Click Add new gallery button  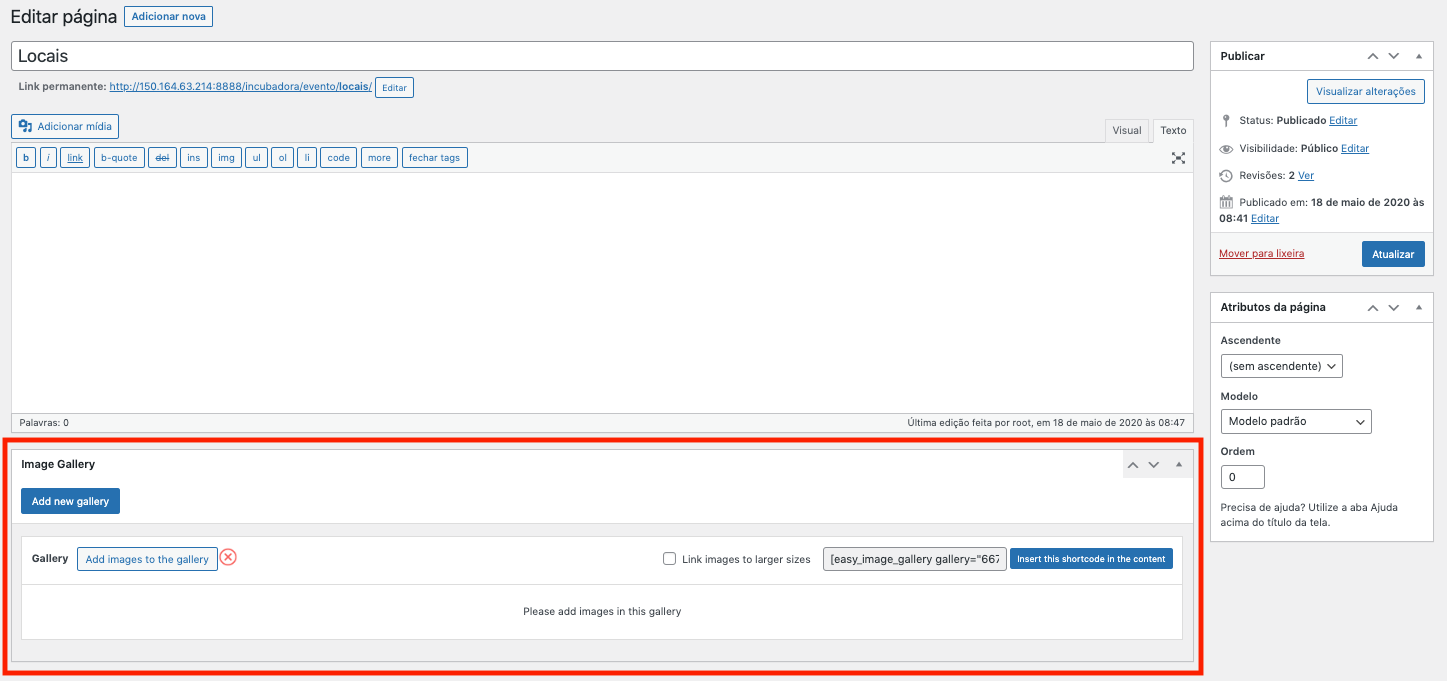click(x=70, y=501)
